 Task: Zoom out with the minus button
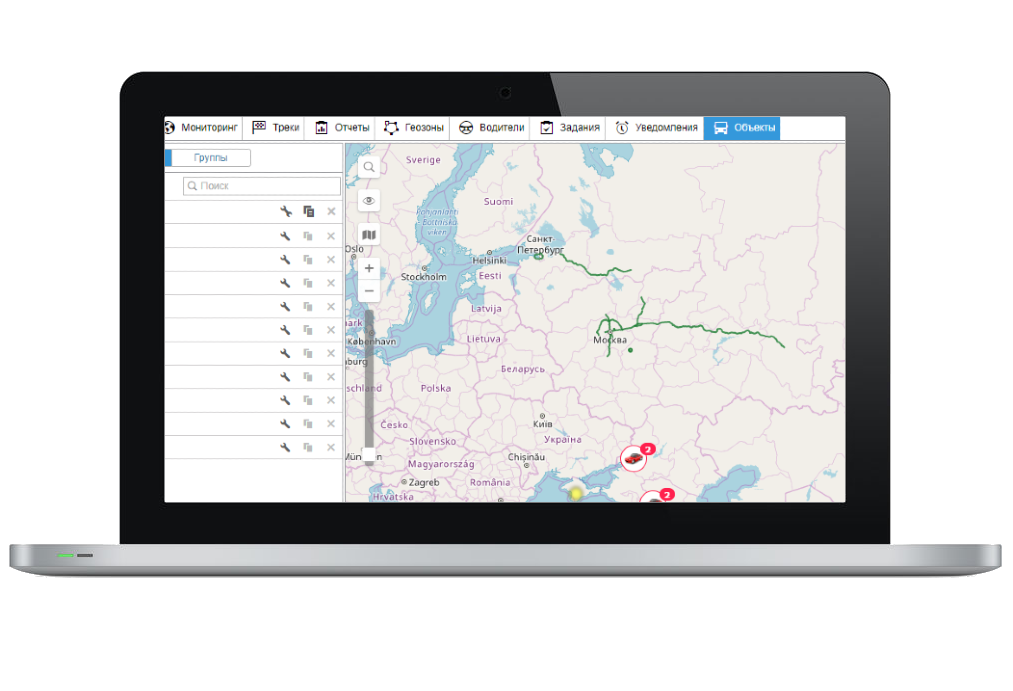pyautogui.click(x=369, y=291)
